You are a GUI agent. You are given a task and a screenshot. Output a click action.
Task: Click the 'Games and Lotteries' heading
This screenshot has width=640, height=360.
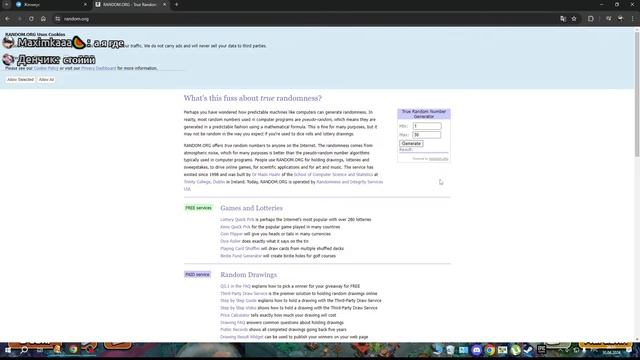[x=251, y=208]
